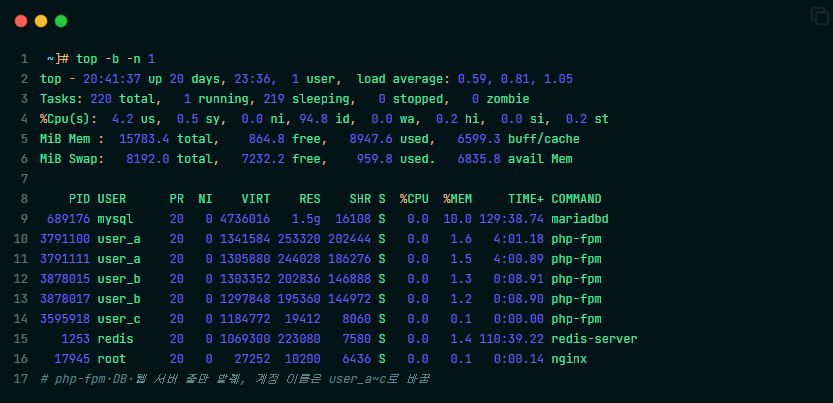Click the SHR column header
The image size is (833, 403).
[360, 199]
